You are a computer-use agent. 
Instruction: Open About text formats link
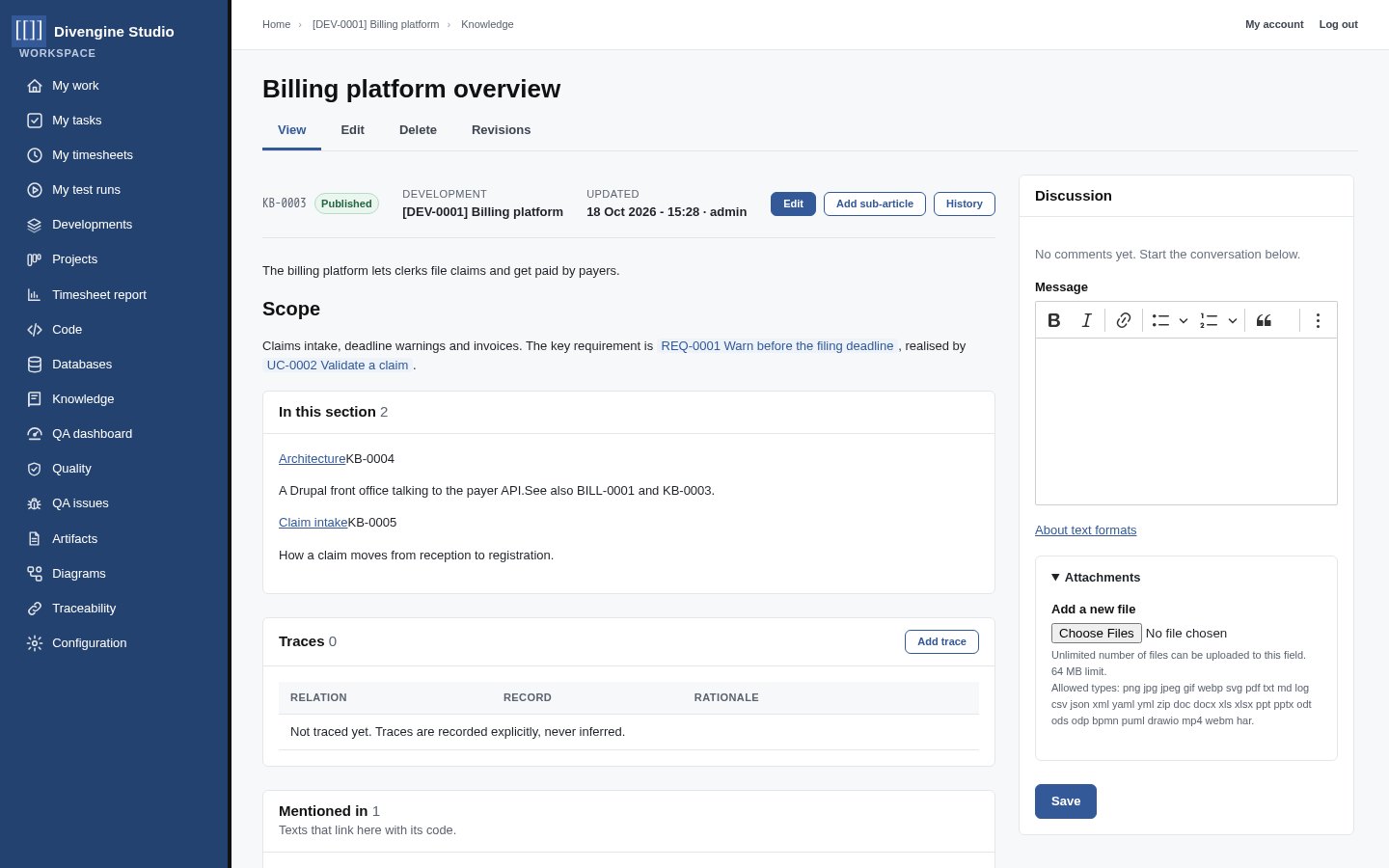pyautogui.click(x=1086, y=530)
